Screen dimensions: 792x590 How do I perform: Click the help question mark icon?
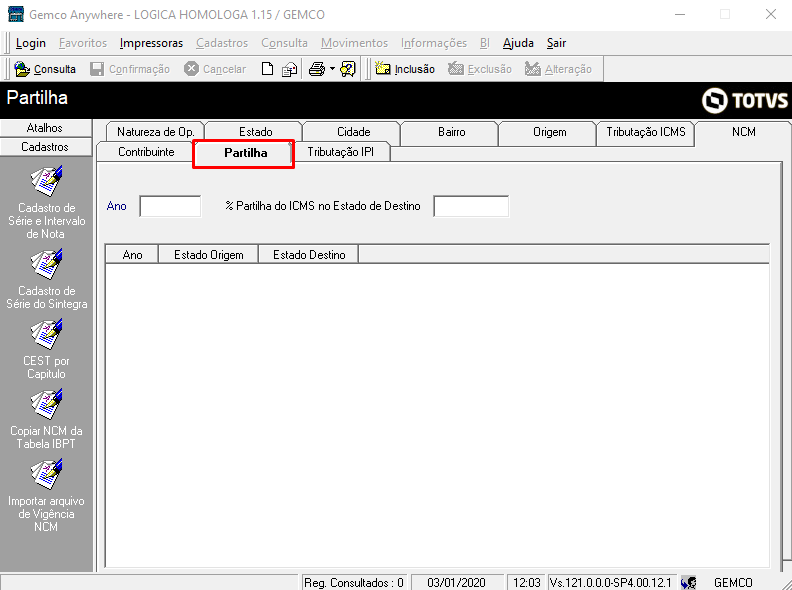(348, 69)
